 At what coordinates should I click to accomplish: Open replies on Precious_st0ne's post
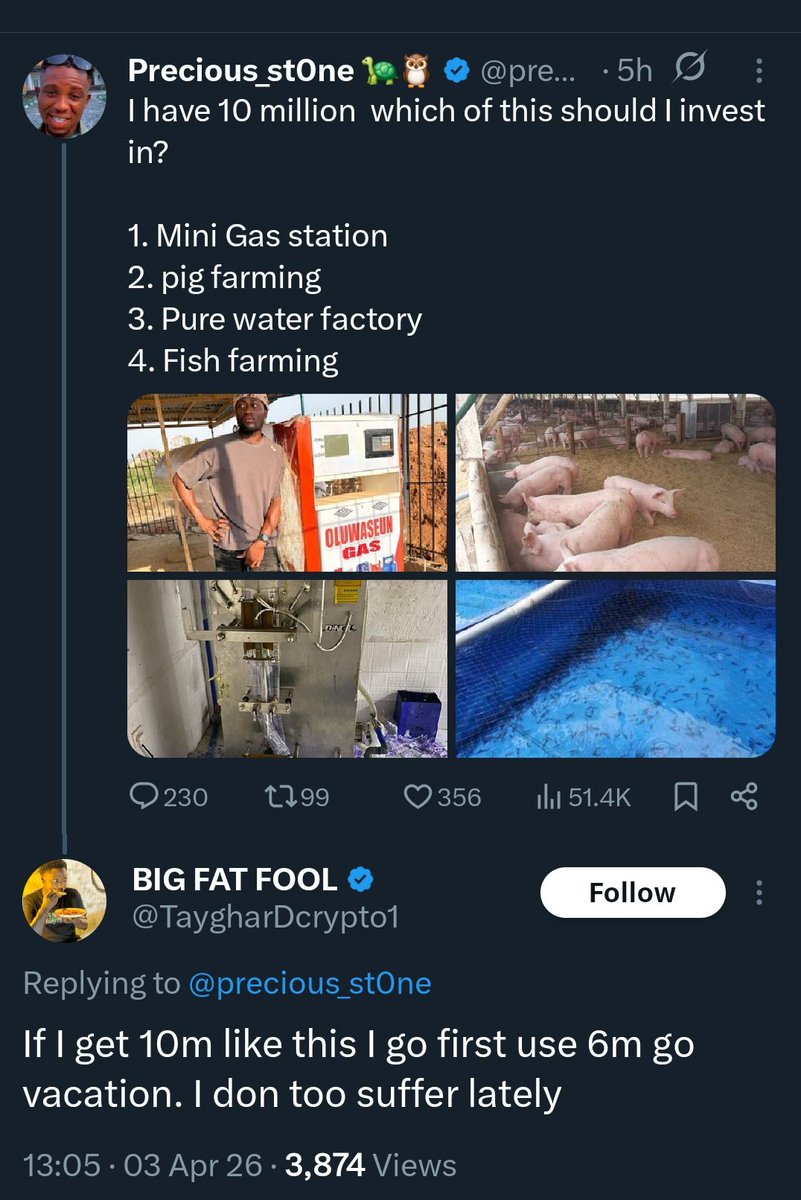(169, 796)
